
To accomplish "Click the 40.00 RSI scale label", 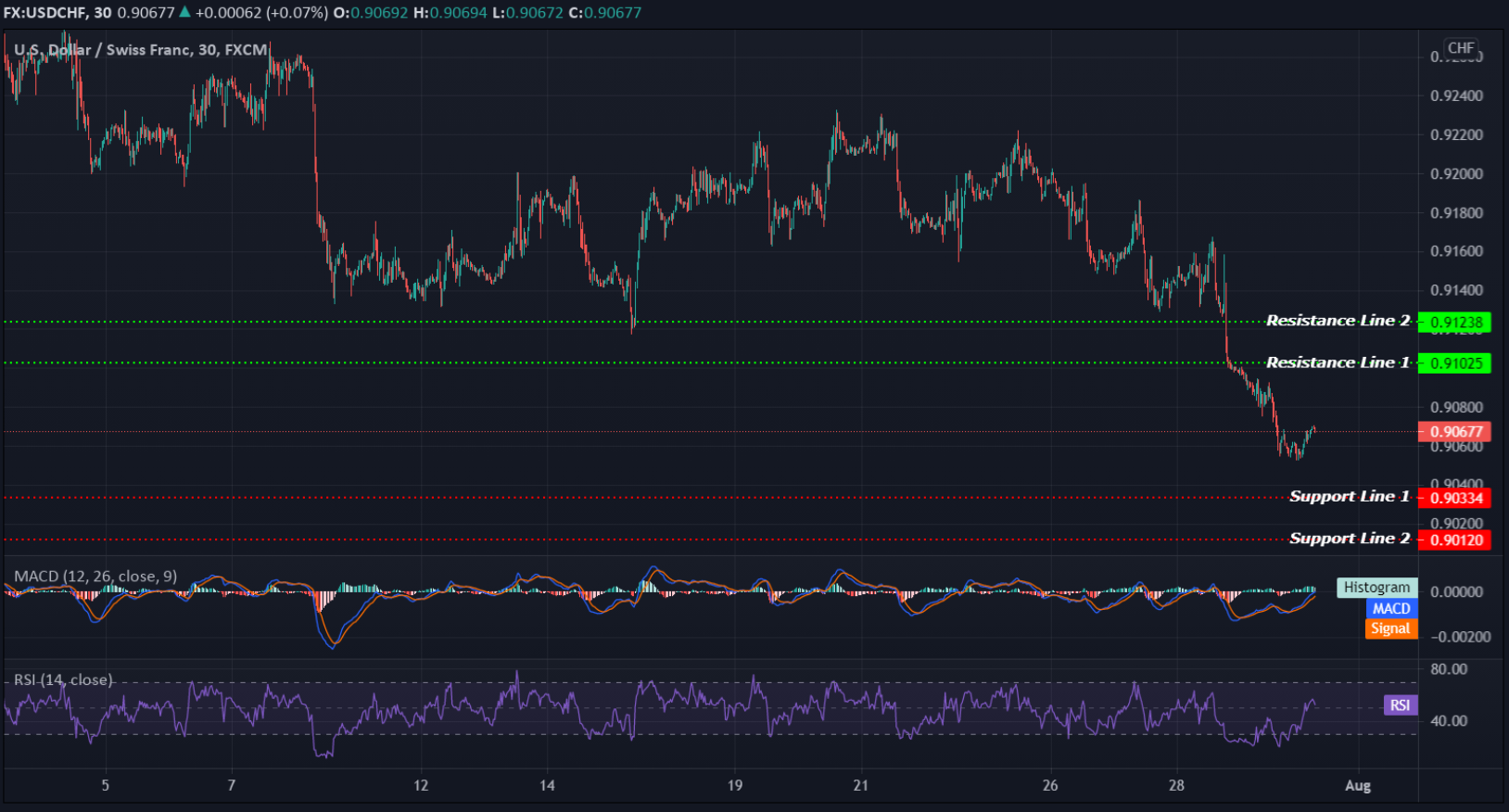I will pos(1449,721).
